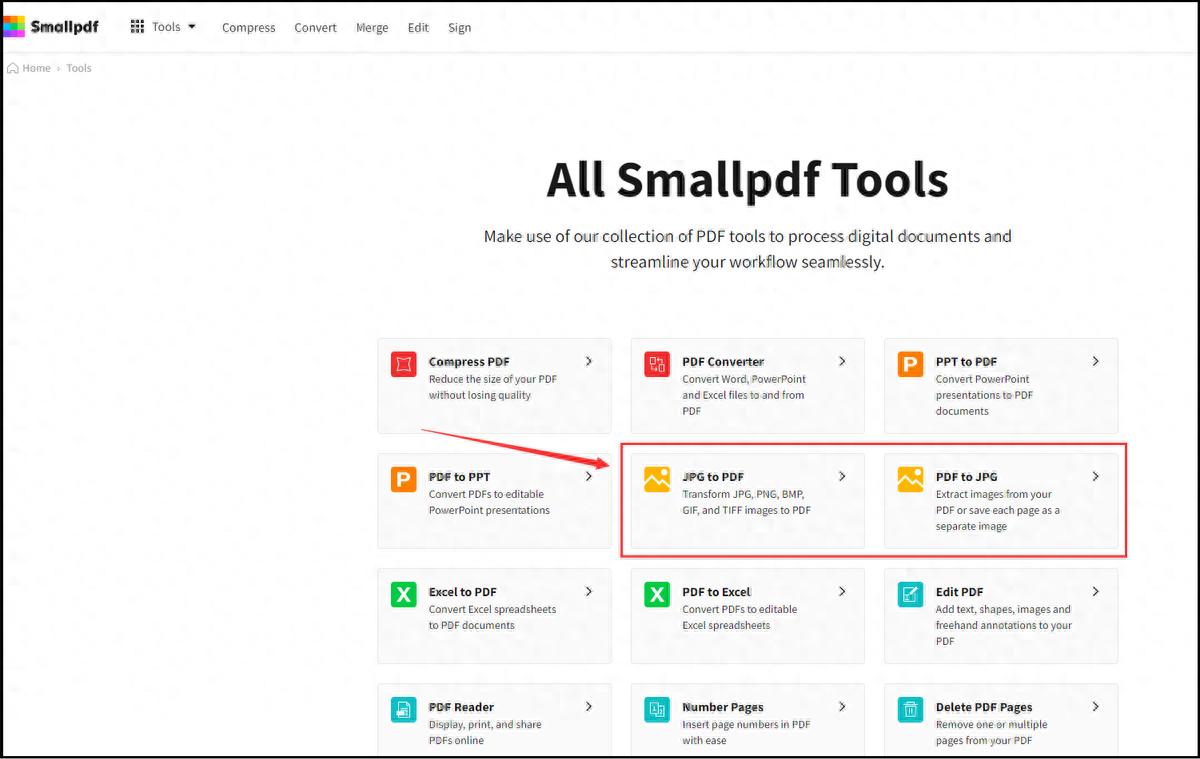
Task: Click the PDF to JPG picture icon
Action: (x=910, y=479)
